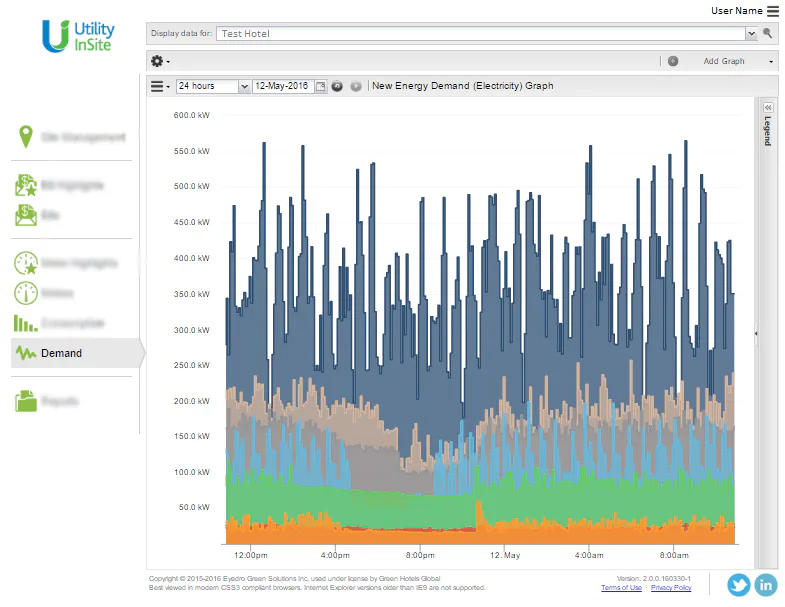Click the 8:00am axis label
The image size is (785, 607).
[674, 555]
